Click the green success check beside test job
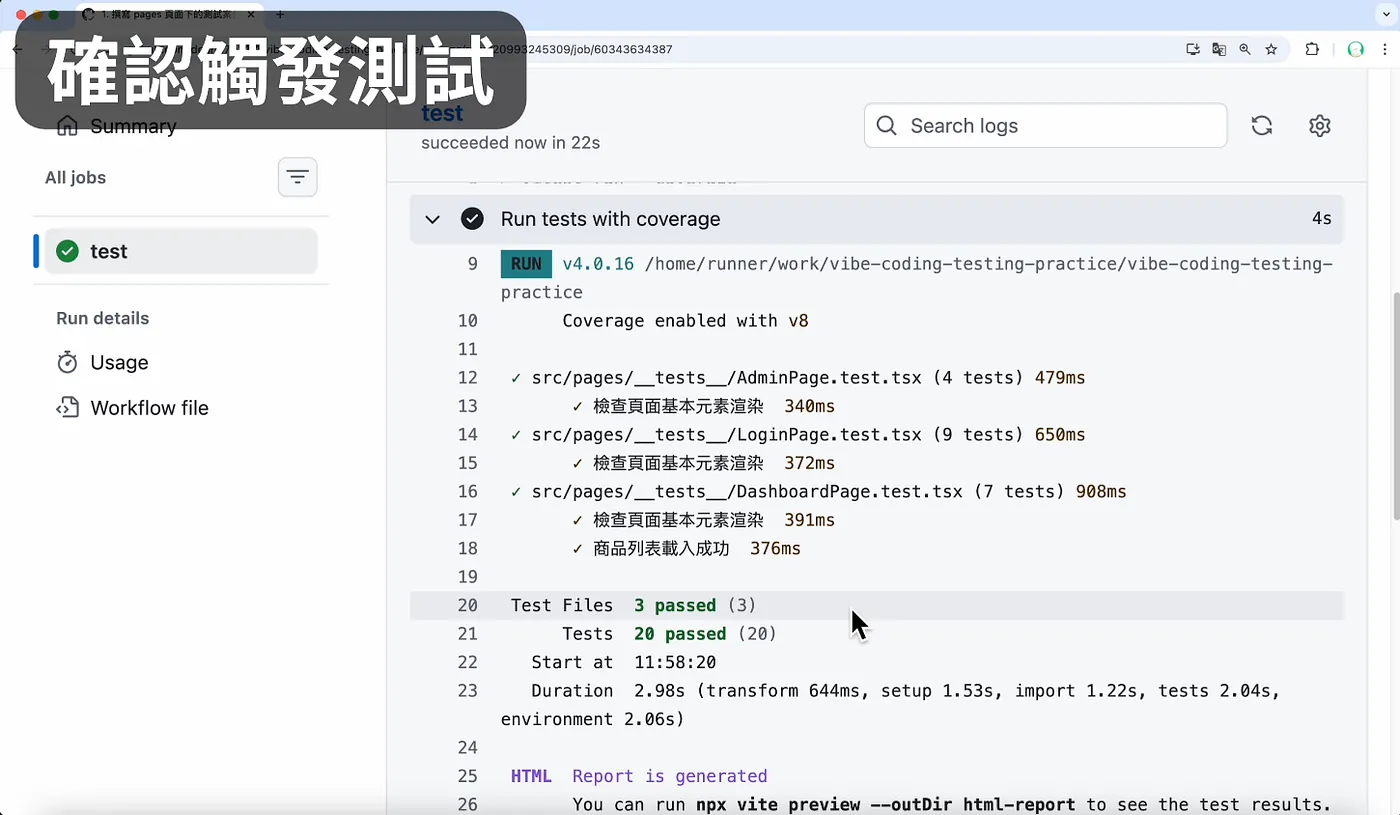1400x815 pixels. (x=67, y=251)
